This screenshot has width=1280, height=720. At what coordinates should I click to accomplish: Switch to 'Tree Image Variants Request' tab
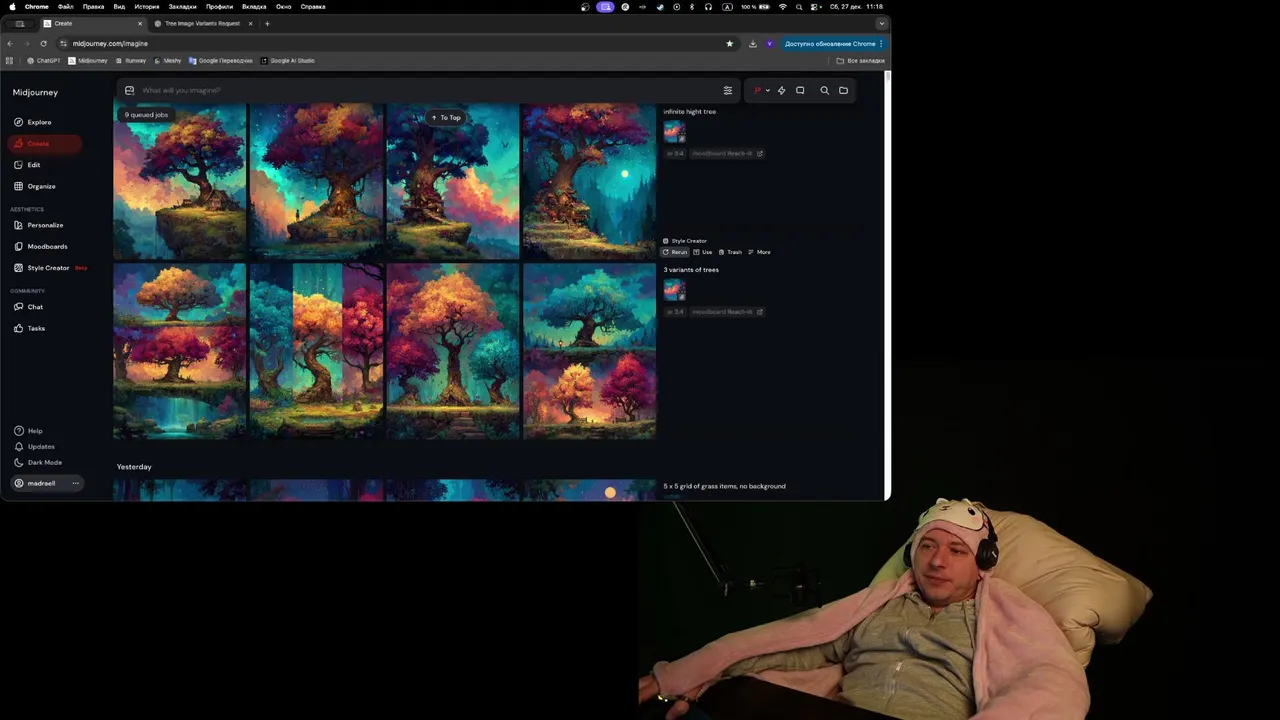pyautogui.click(x=203, y=23)
